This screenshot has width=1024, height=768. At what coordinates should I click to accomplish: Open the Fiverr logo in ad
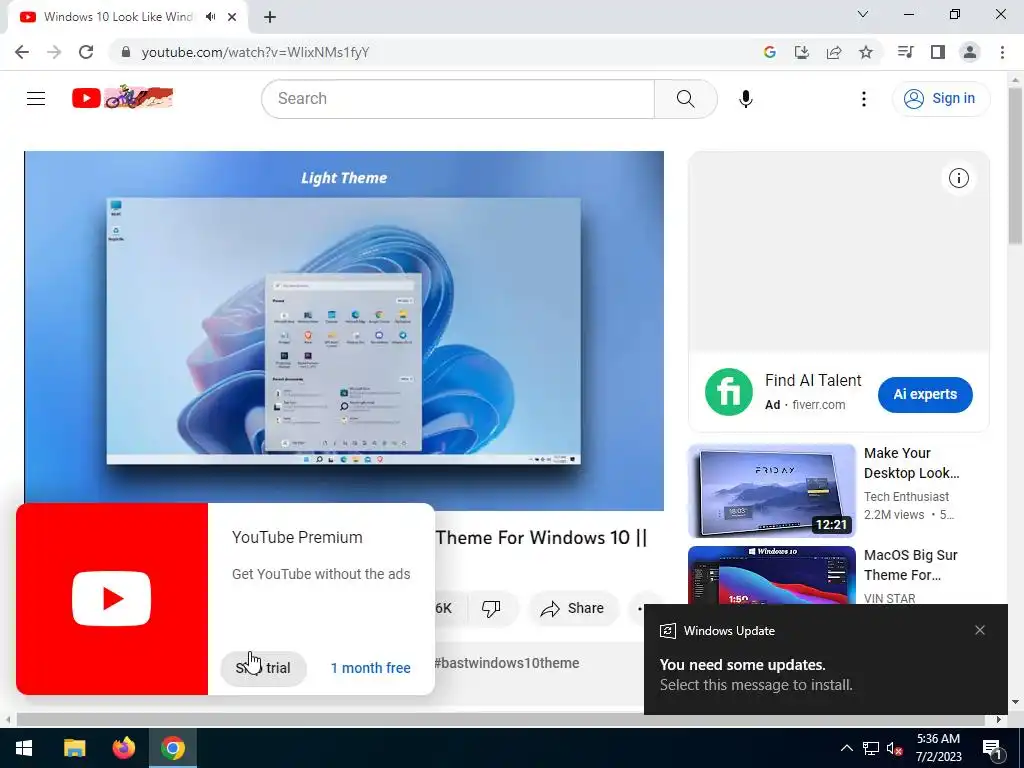[729, 392]
